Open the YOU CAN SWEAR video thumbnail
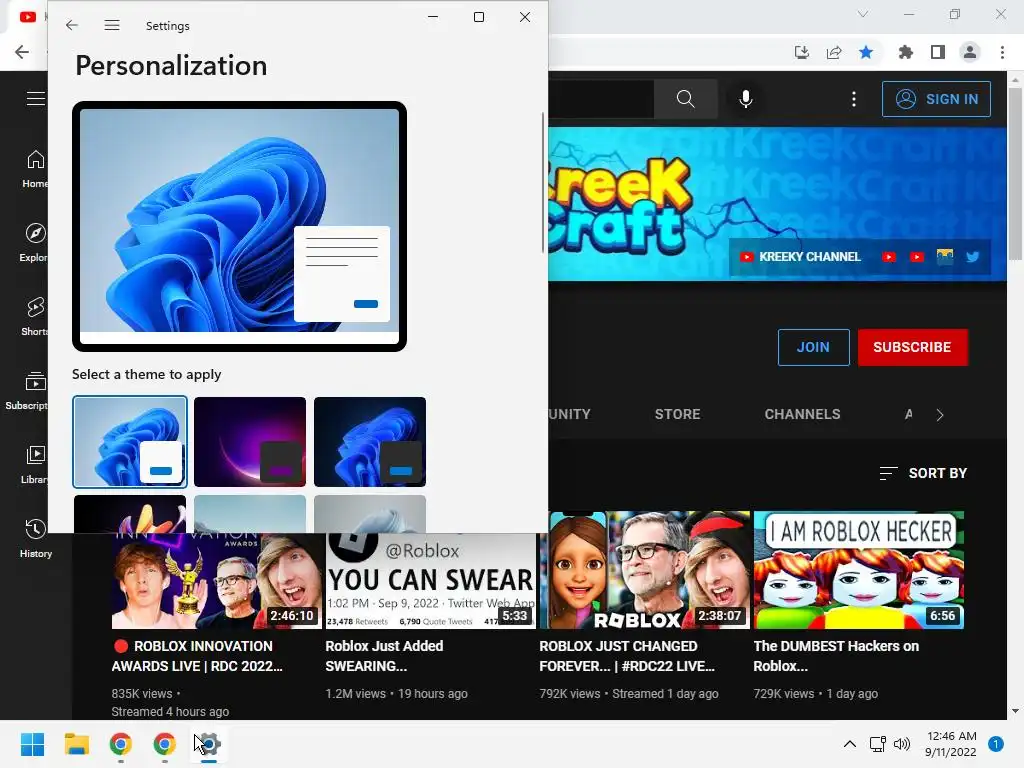 tap(431, 581)
